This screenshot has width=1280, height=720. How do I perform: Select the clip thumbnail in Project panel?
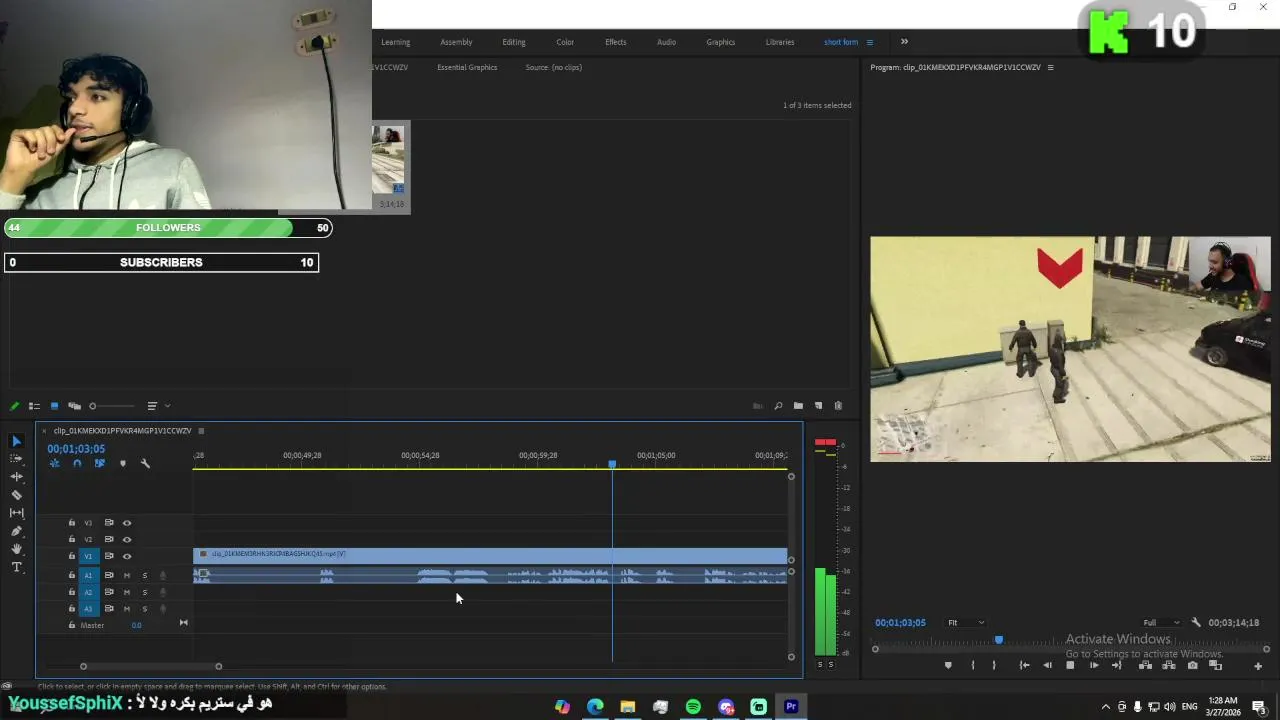coord(388,160)
